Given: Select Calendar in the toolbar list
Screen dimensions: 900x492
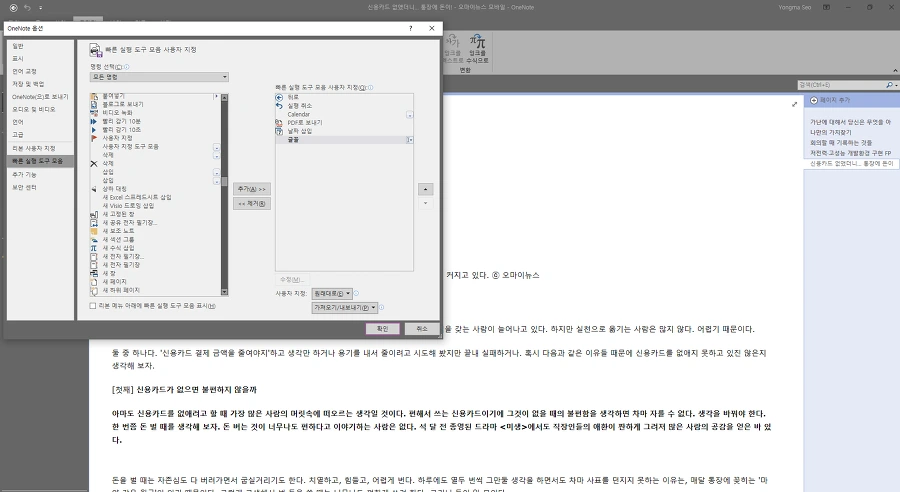Looking at the screenshot, I should tap(298, 114).
